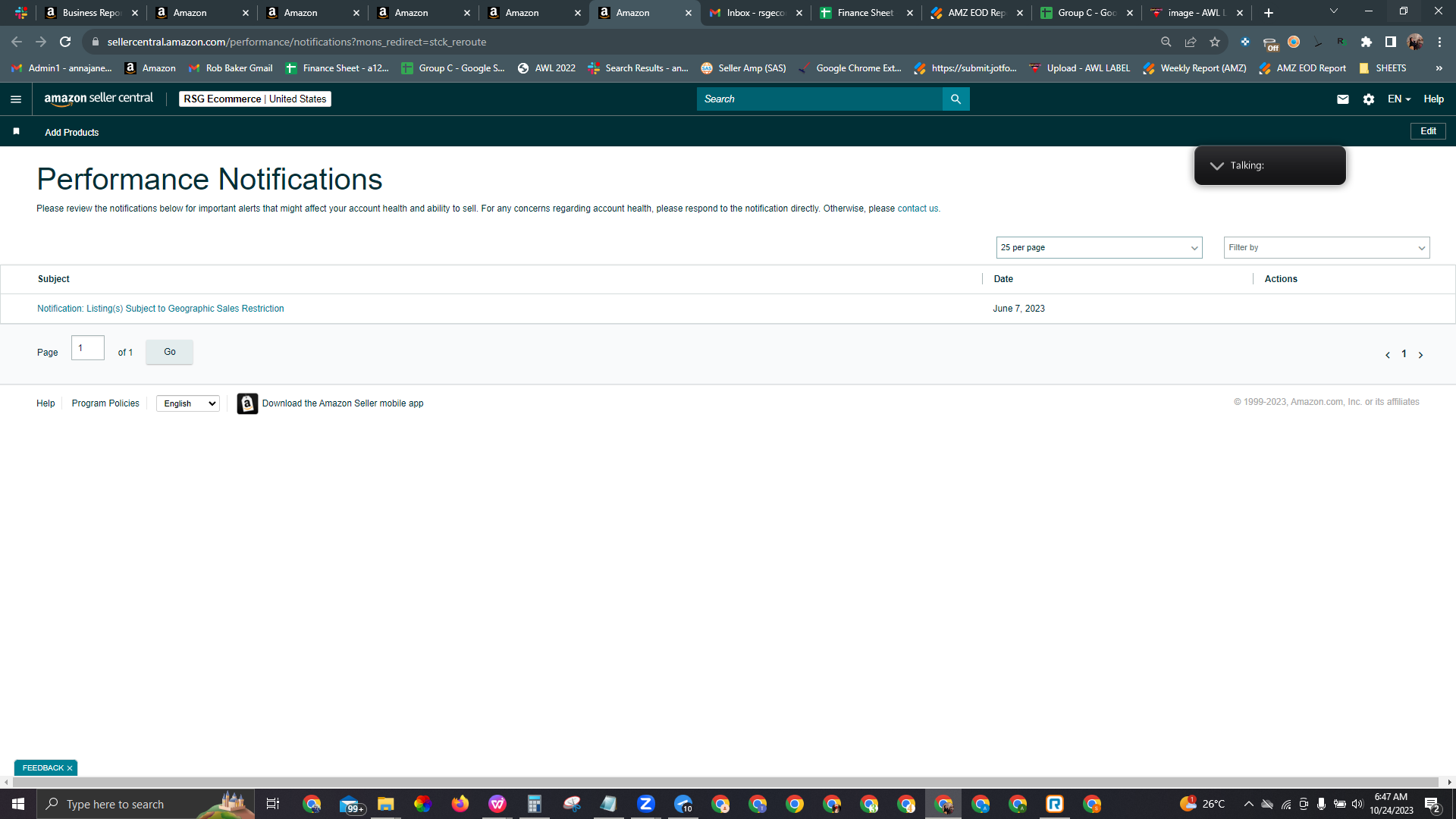The image size is (1456, 819).
Task: Open Zoom from the taskbar
Action: point(646,804)
